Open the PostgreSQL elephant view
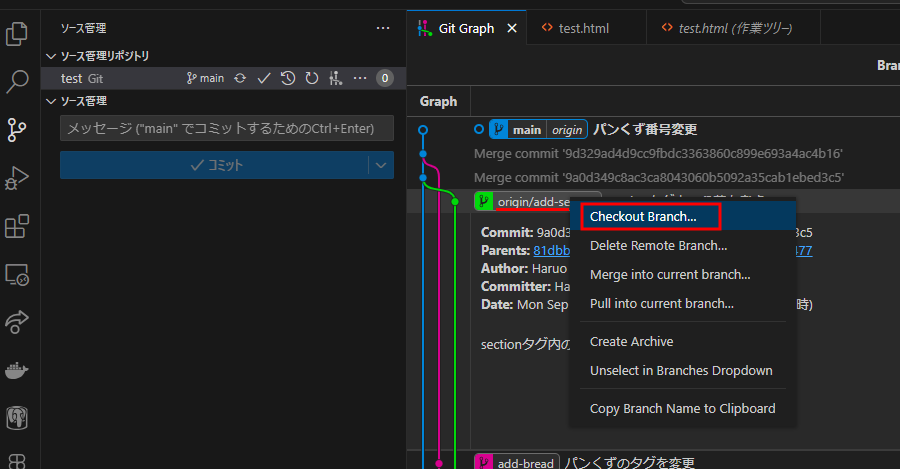This screenshot has height=469, width=900. pyautogui.click(x=17, y=418)
